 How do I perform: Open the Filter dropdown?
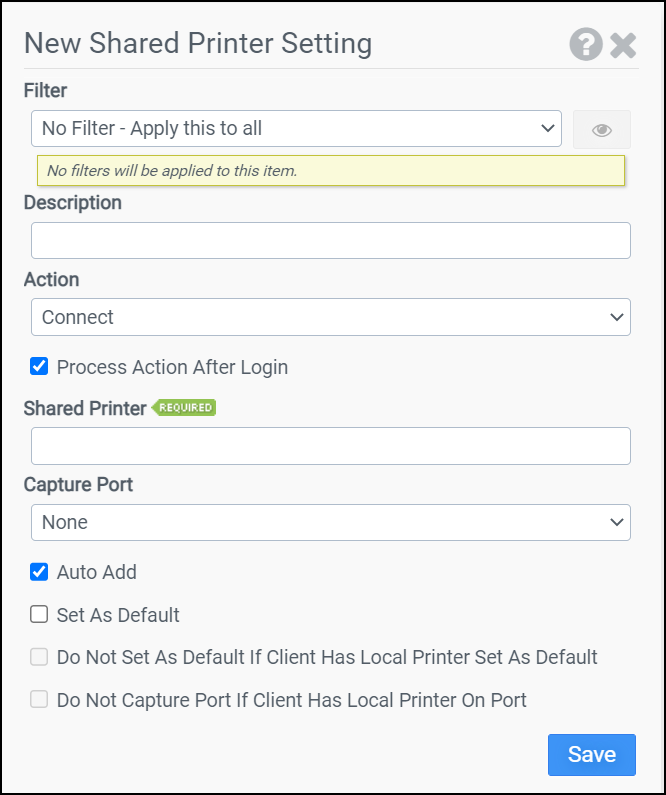click(x=296, y=129)
